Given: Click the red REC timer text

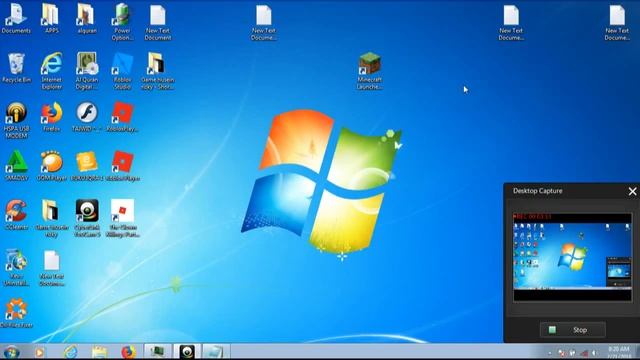Looking at the screenshot, I should coord(532,216).
